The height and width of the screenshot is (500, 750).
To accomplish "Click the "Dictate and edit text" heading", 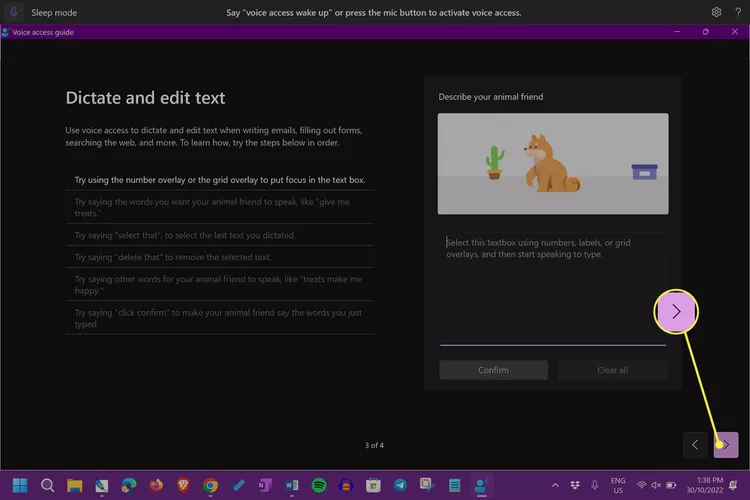I will coord(145,98).
